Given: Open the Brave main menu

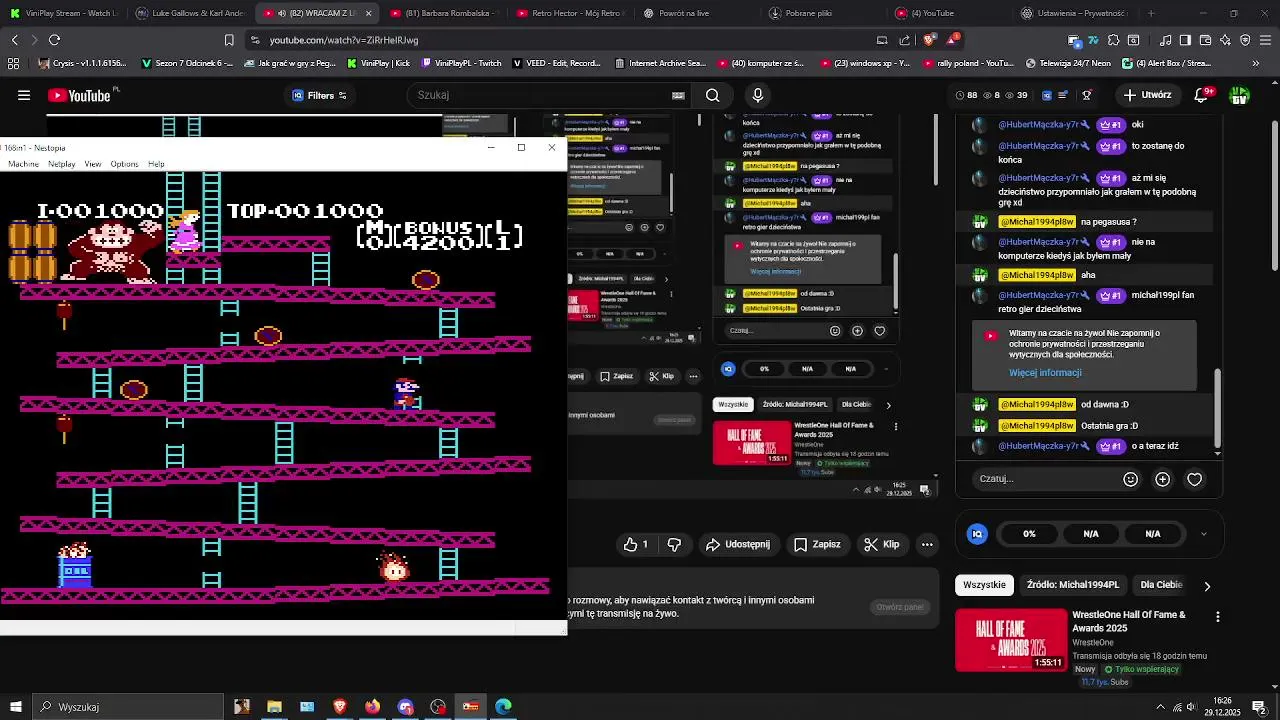Looking at the screenshot, I should click(1265, 40).
